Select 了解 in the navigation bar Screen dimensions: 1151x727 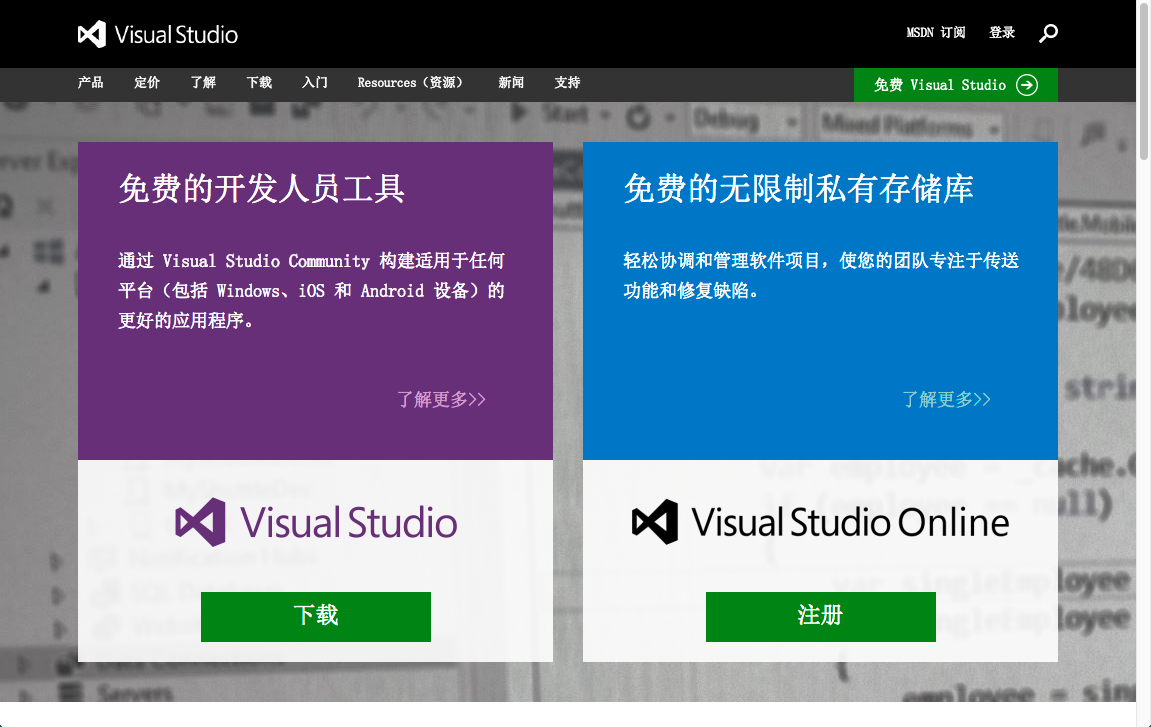203,82
